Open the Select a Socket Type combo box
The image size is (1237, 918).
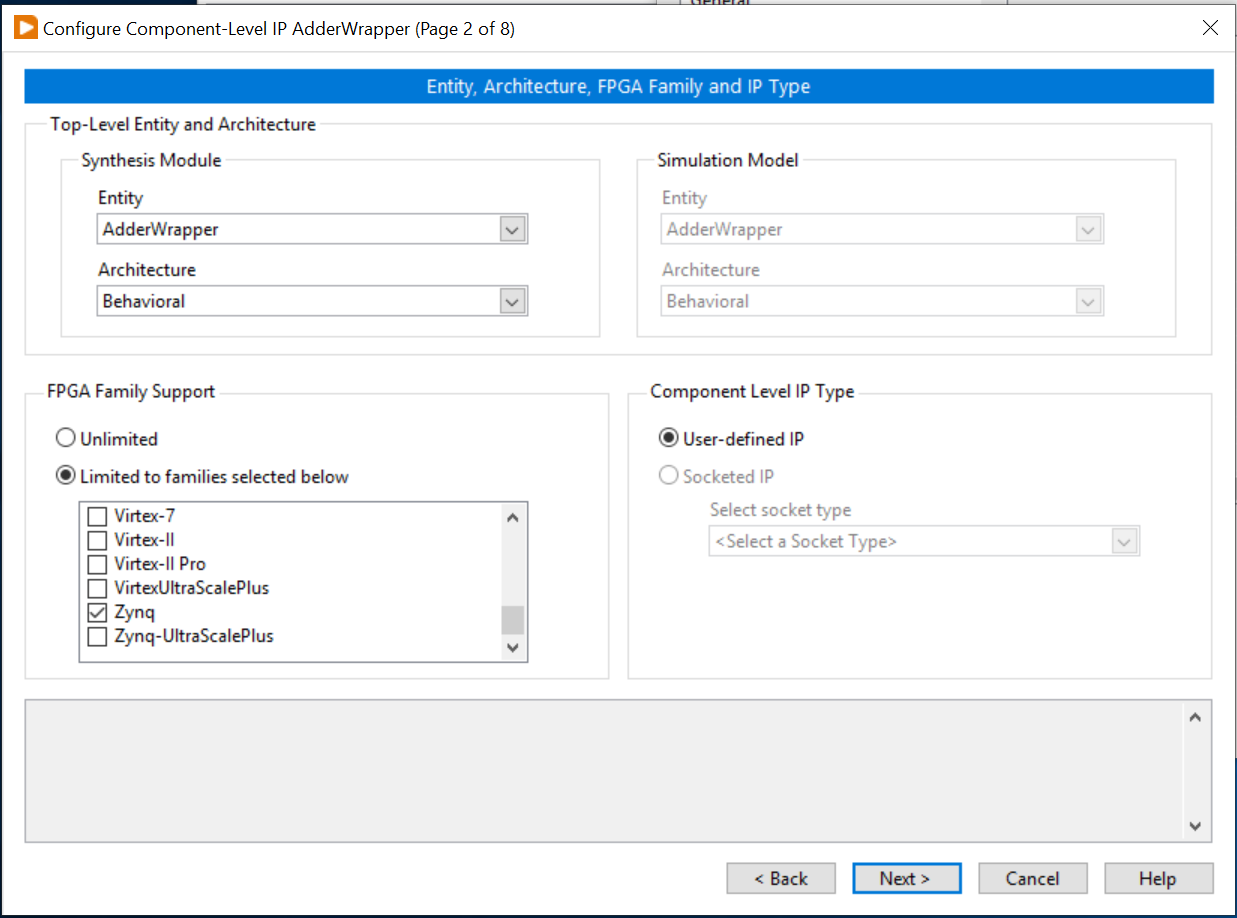[1127, 540]
